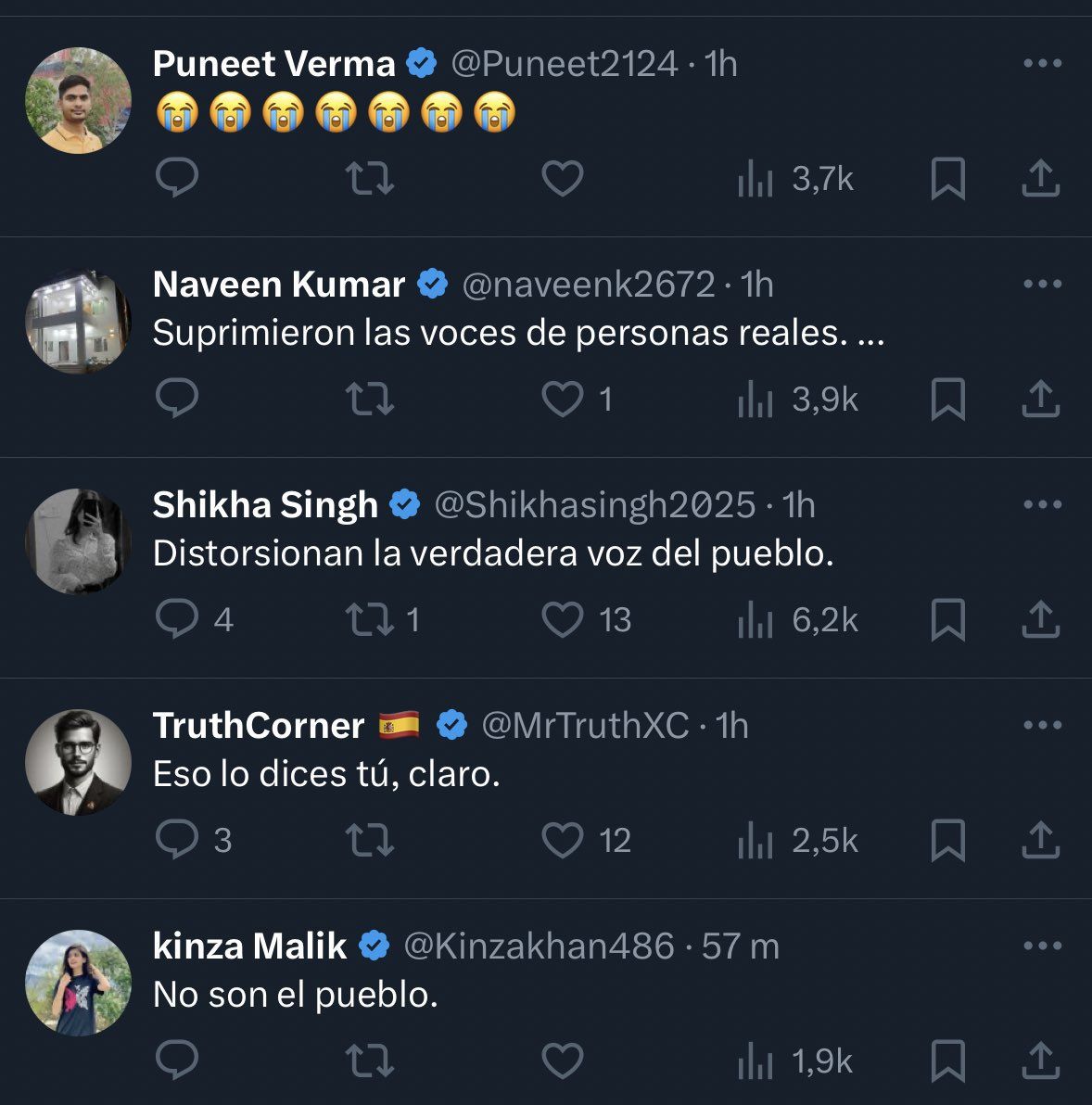Like Shikha Singh's tweet

(x=562, y=619)
